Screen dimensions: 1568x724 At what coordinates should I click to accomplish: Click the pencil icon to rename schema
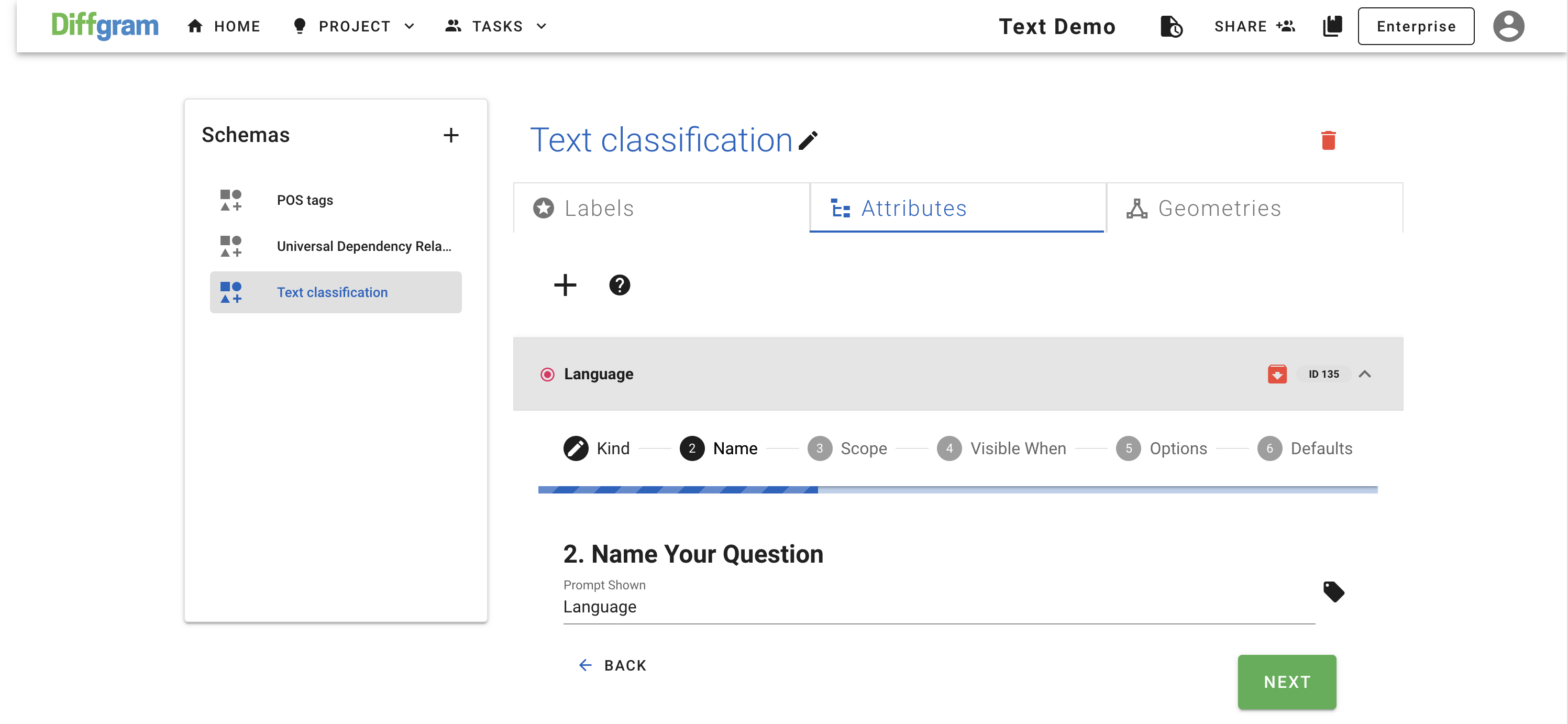tap(808, 140)
